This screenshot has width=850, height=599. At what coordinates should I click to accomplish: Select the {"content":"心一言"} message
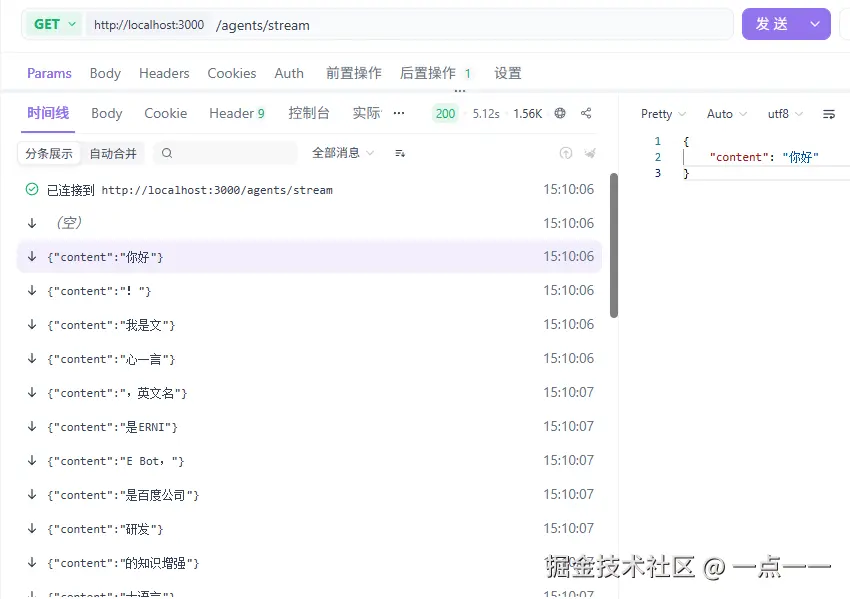[309, 359]
